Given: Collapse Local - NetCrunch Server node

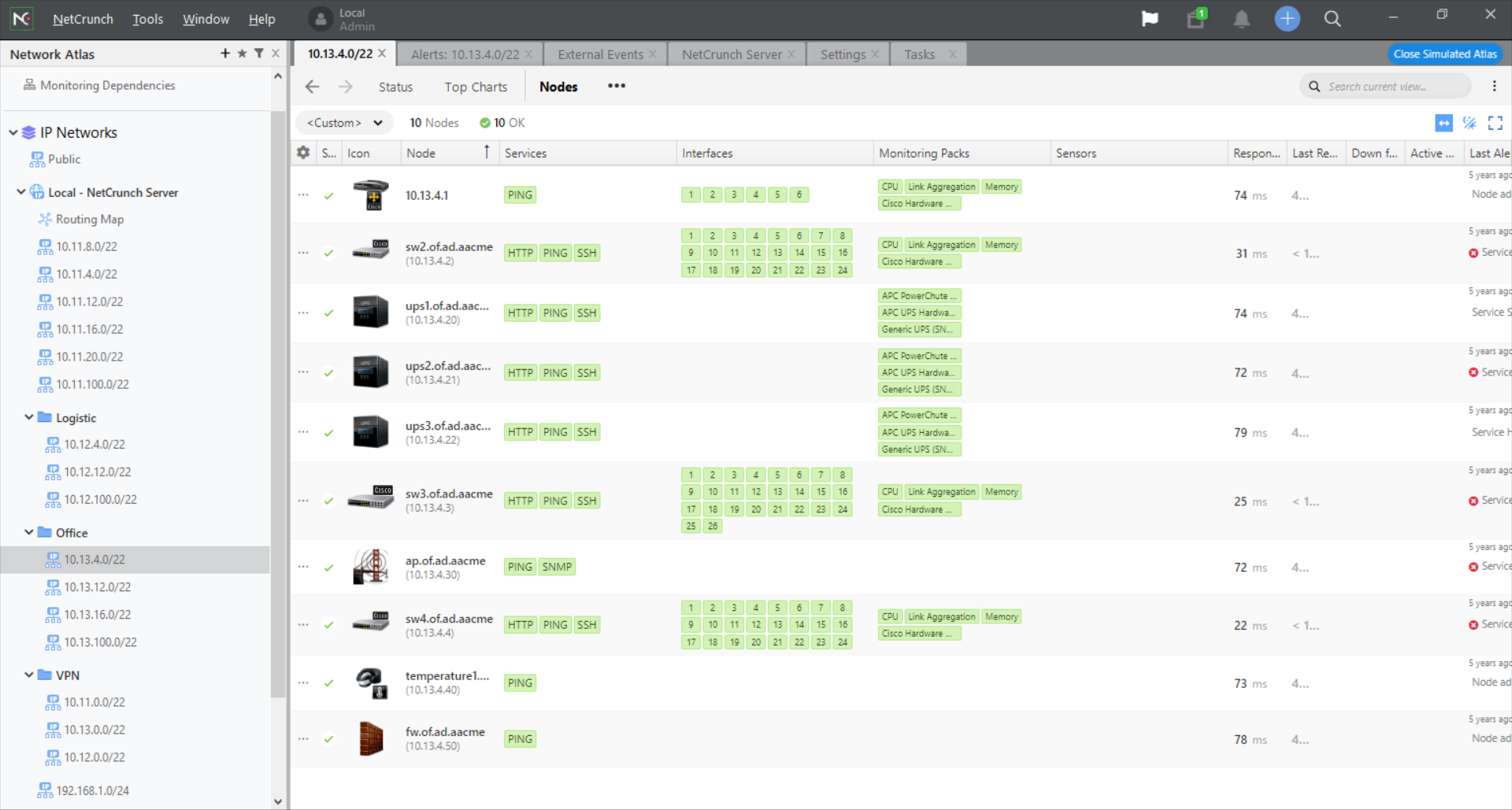Looking at the screenshot, I should pos(20,191).
